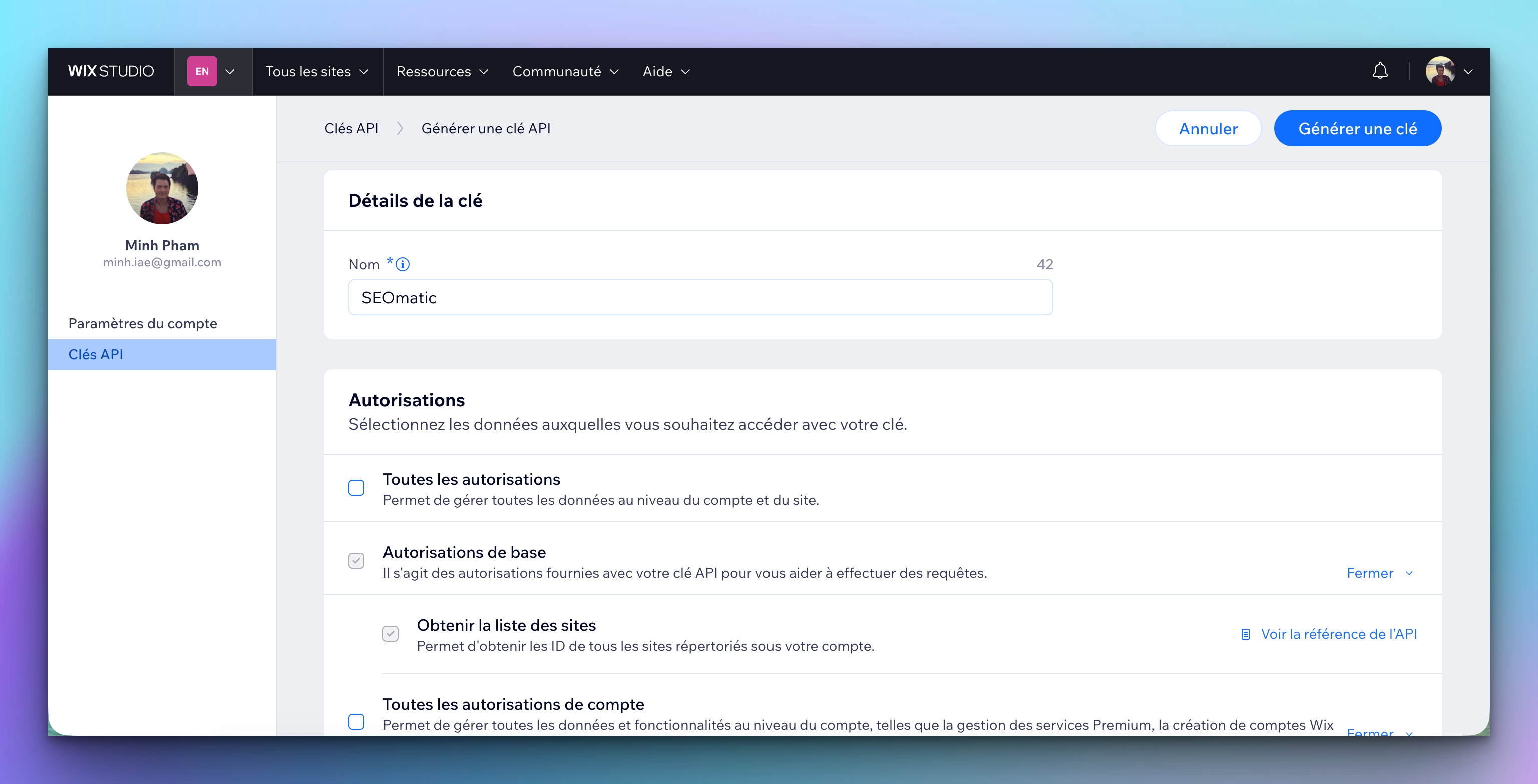Expand the account menu arrow beside the avatar
Screen dimensions: 1538x784
1469,72
